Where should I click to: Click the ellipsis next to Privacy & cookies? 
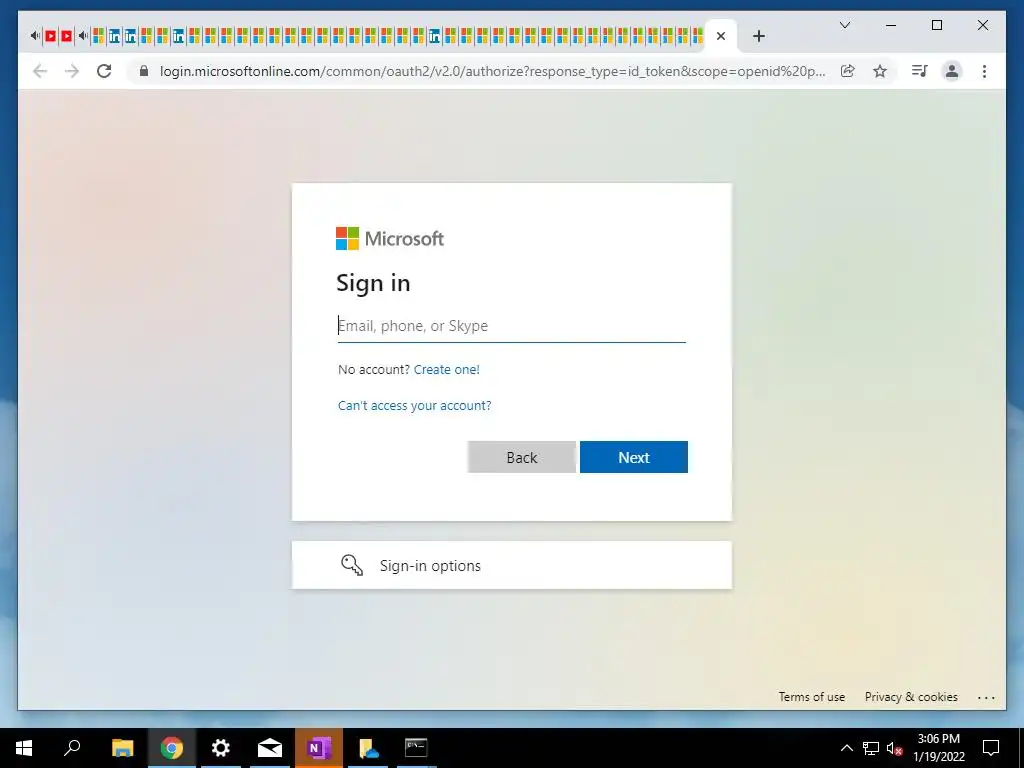tap(986, 697)
